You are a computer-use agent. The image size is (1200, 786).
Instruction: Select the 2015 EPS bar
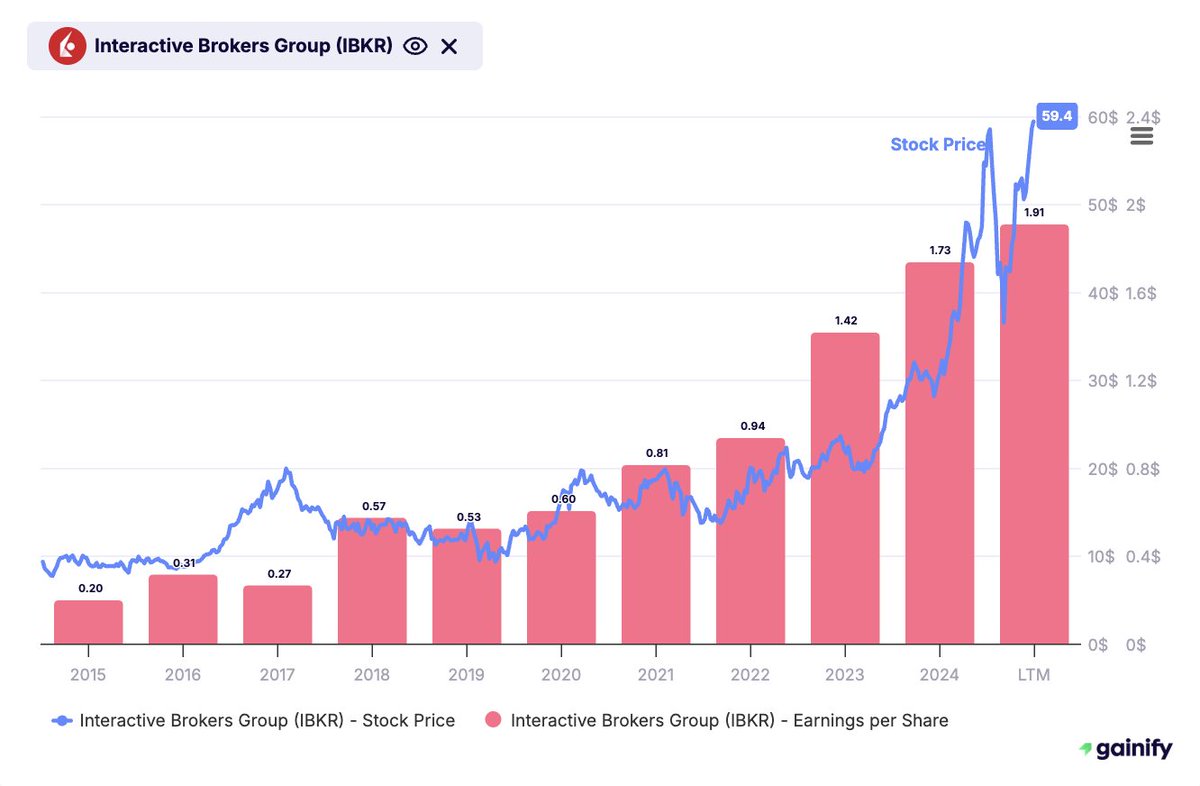pos(88,622)
